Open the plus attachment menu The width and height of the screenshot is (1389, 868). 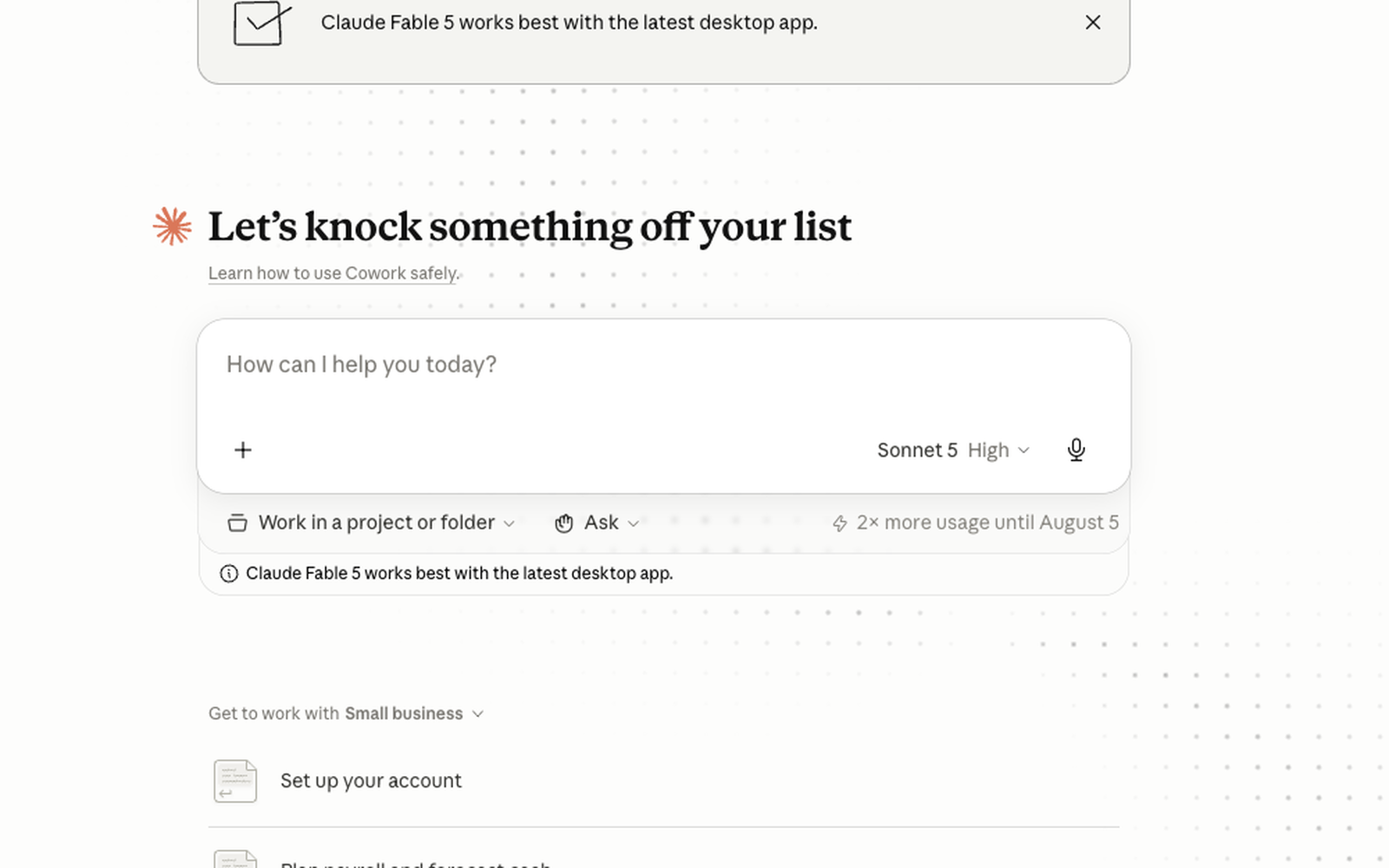243,450
